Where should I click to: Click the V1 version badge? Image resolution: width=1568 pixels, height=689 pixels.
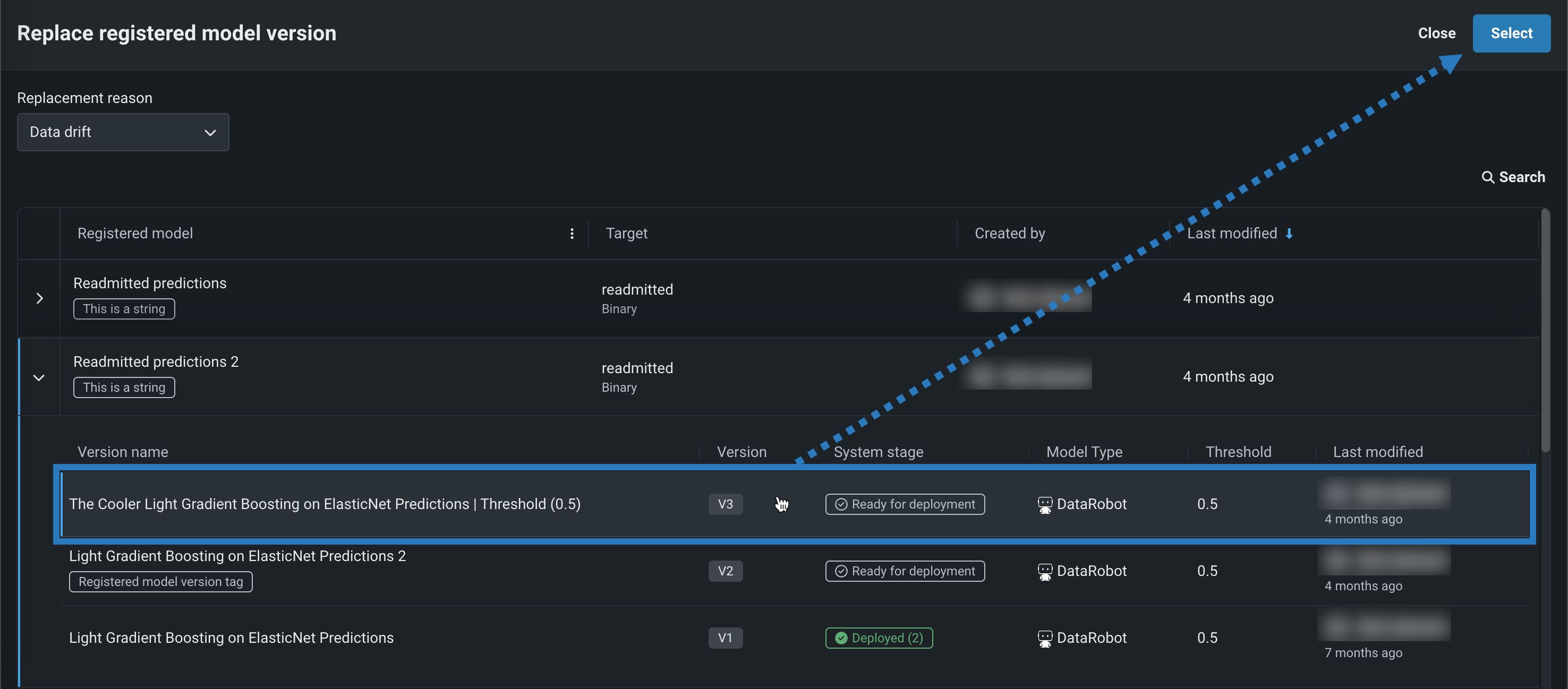(725, 638)
